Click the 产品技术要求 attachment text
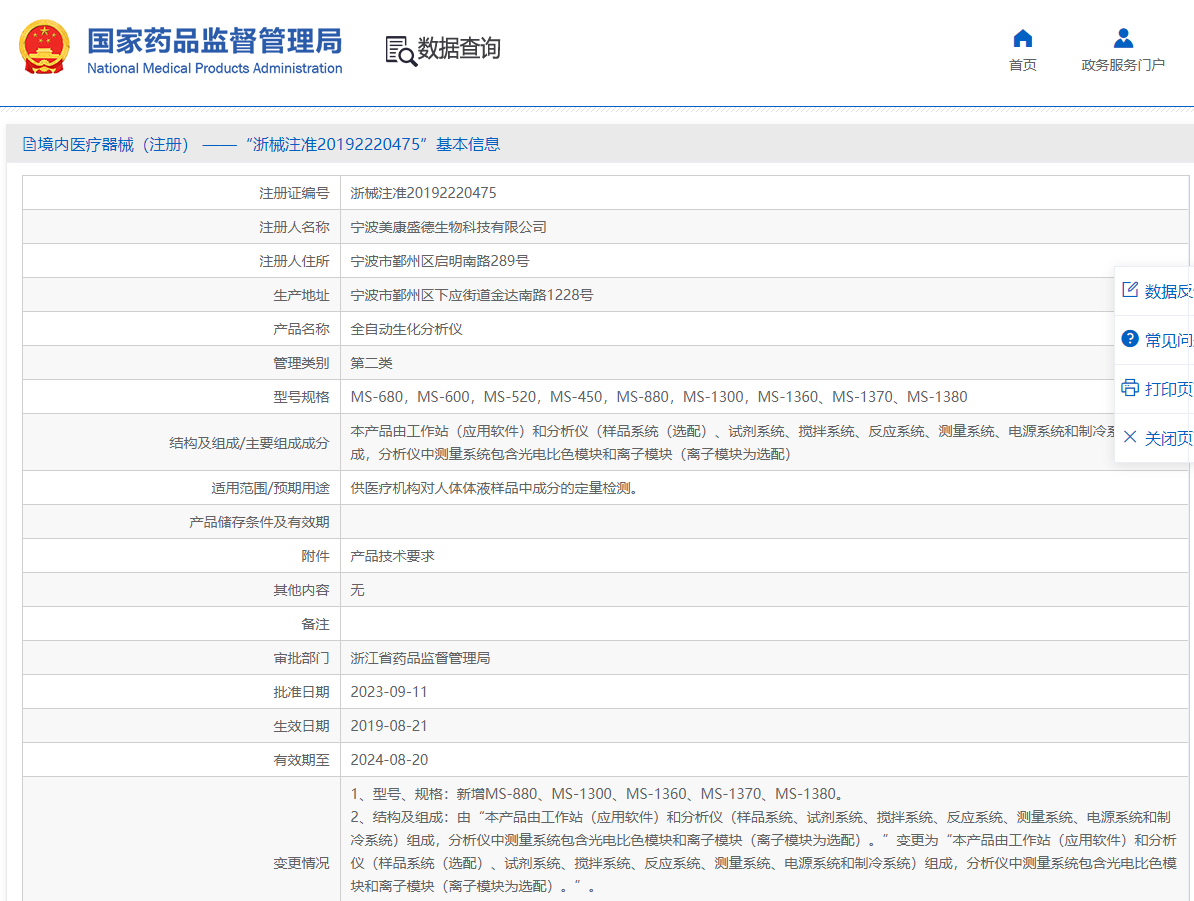Viewport: 1194px width, 901px height. [x=392, y=557]
